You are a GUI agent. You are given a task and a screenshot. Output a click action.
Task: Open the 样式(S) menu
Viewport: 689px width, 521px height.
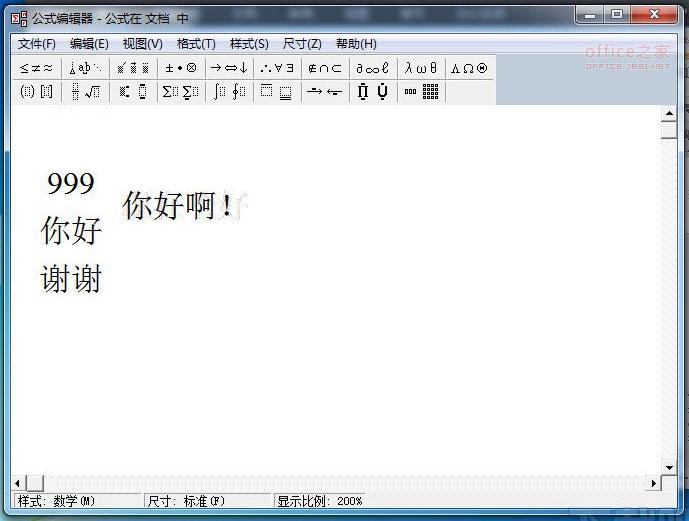click(x=249, y=44)
